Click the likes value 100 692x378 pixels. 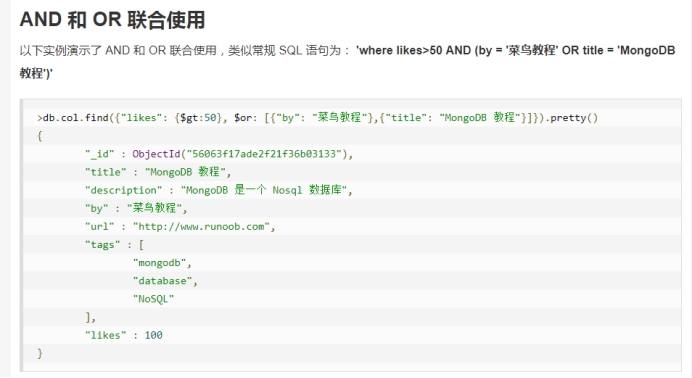tap(154, 335)
